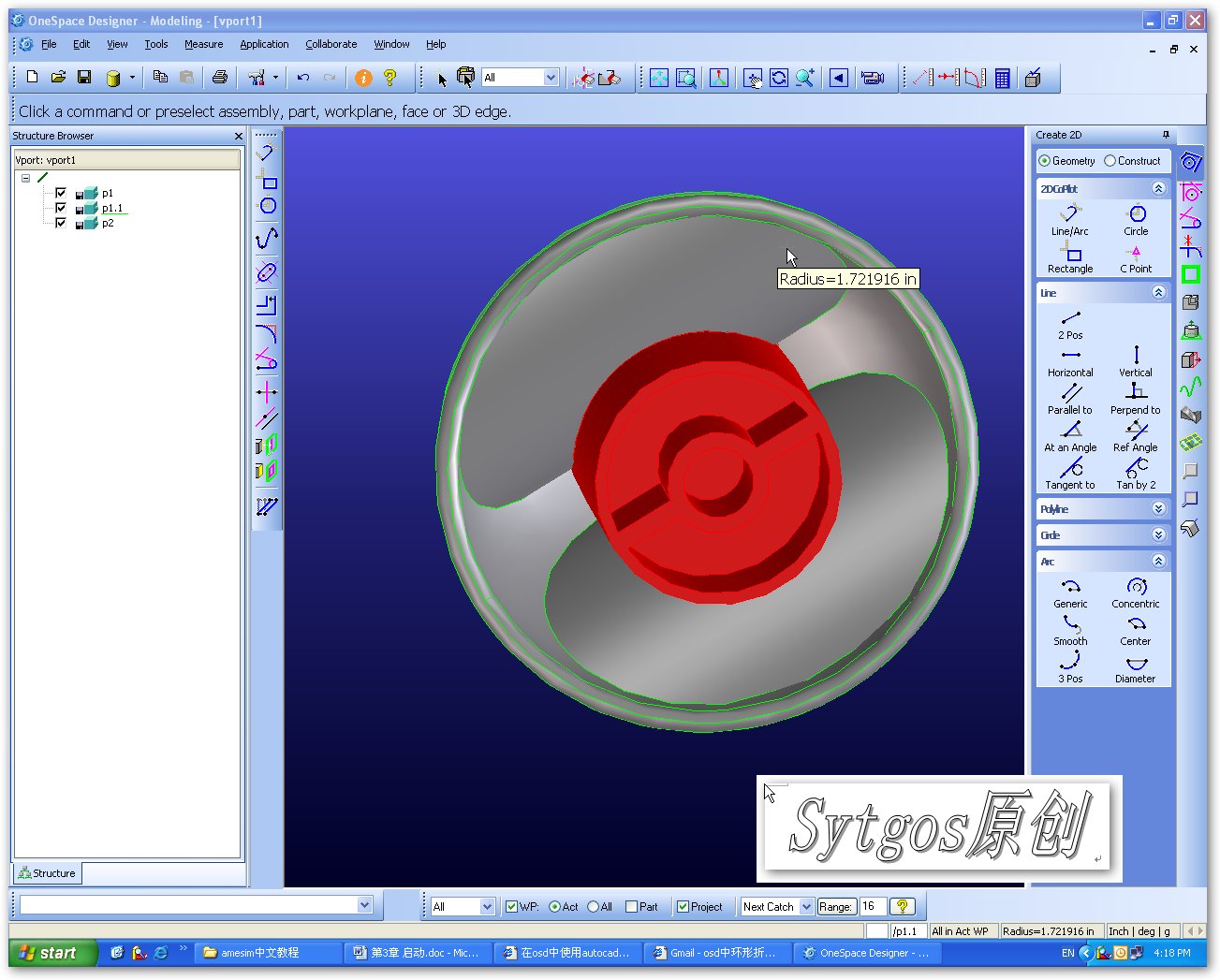1220x980 pixels.
Task: Select the Circle tool in 2D CoPilot
Action: click(x=1136, y=220)
